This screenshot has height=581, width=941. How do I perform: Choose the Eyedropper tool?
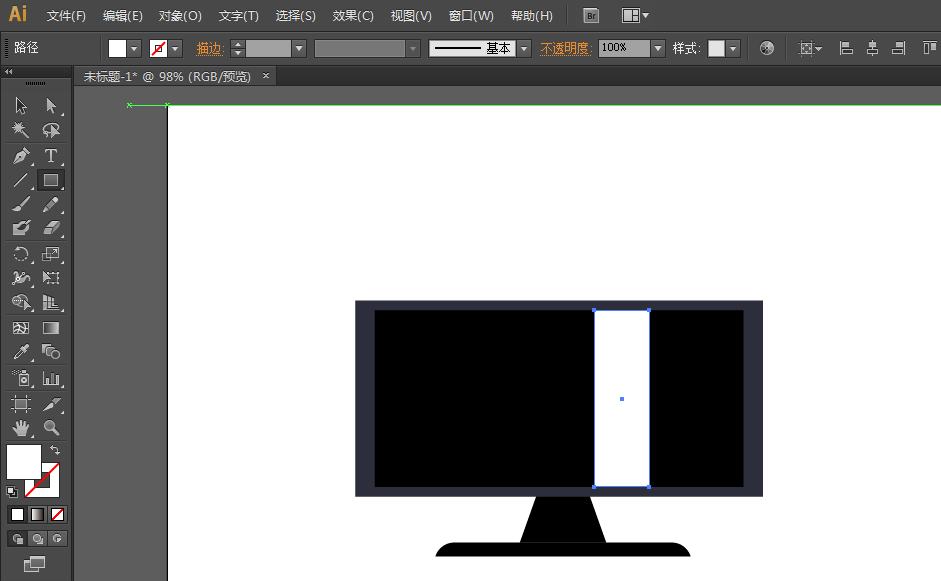tap(20, 351)
